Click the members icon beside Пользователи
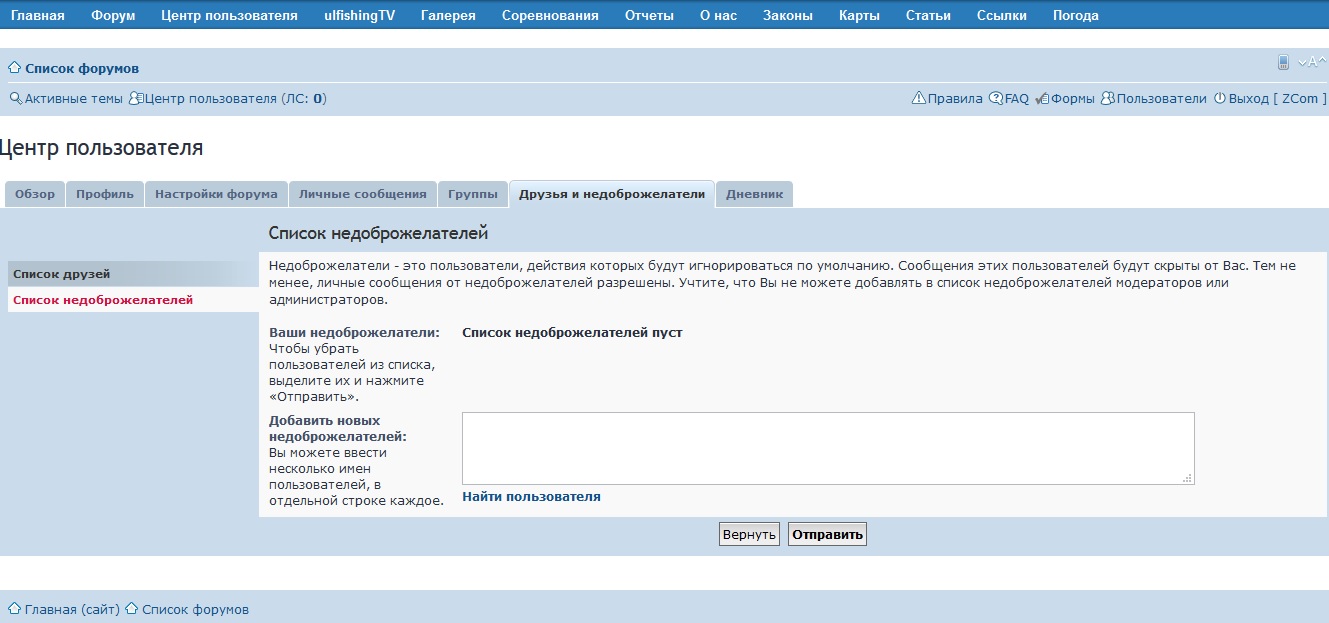The image size is (1329, 623). pos(1108,98)
